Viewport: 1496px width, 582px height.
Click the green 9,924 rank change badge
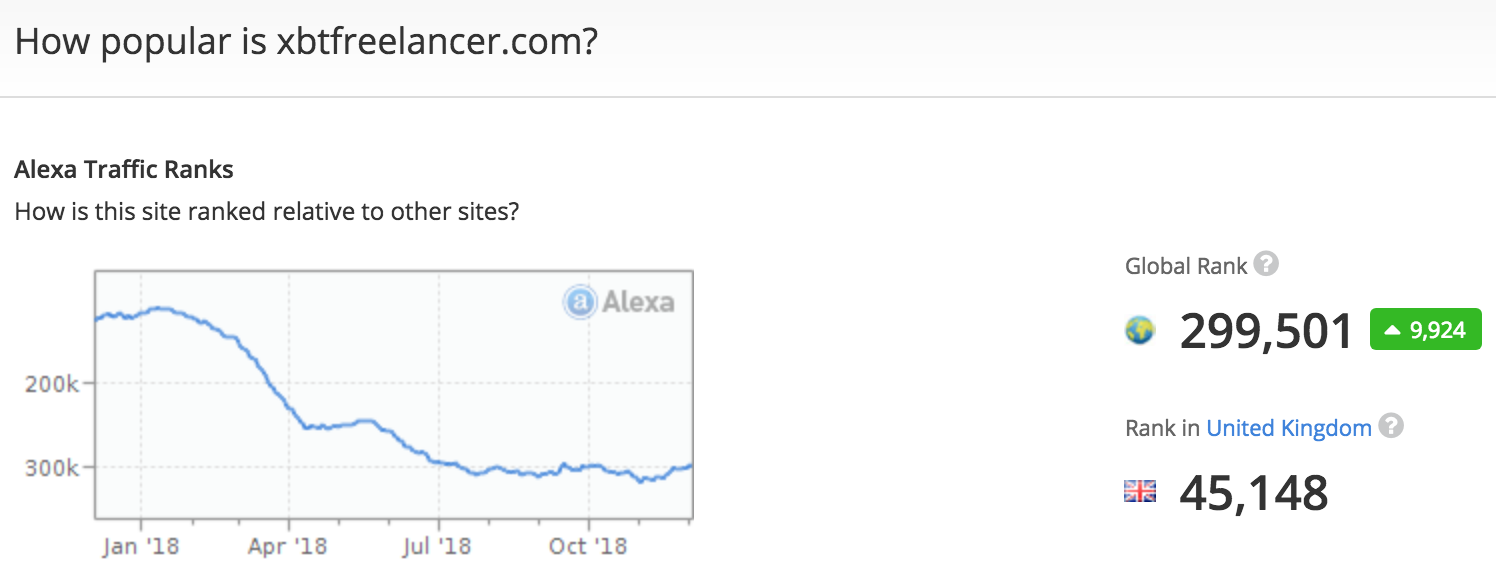point(1426,330)
